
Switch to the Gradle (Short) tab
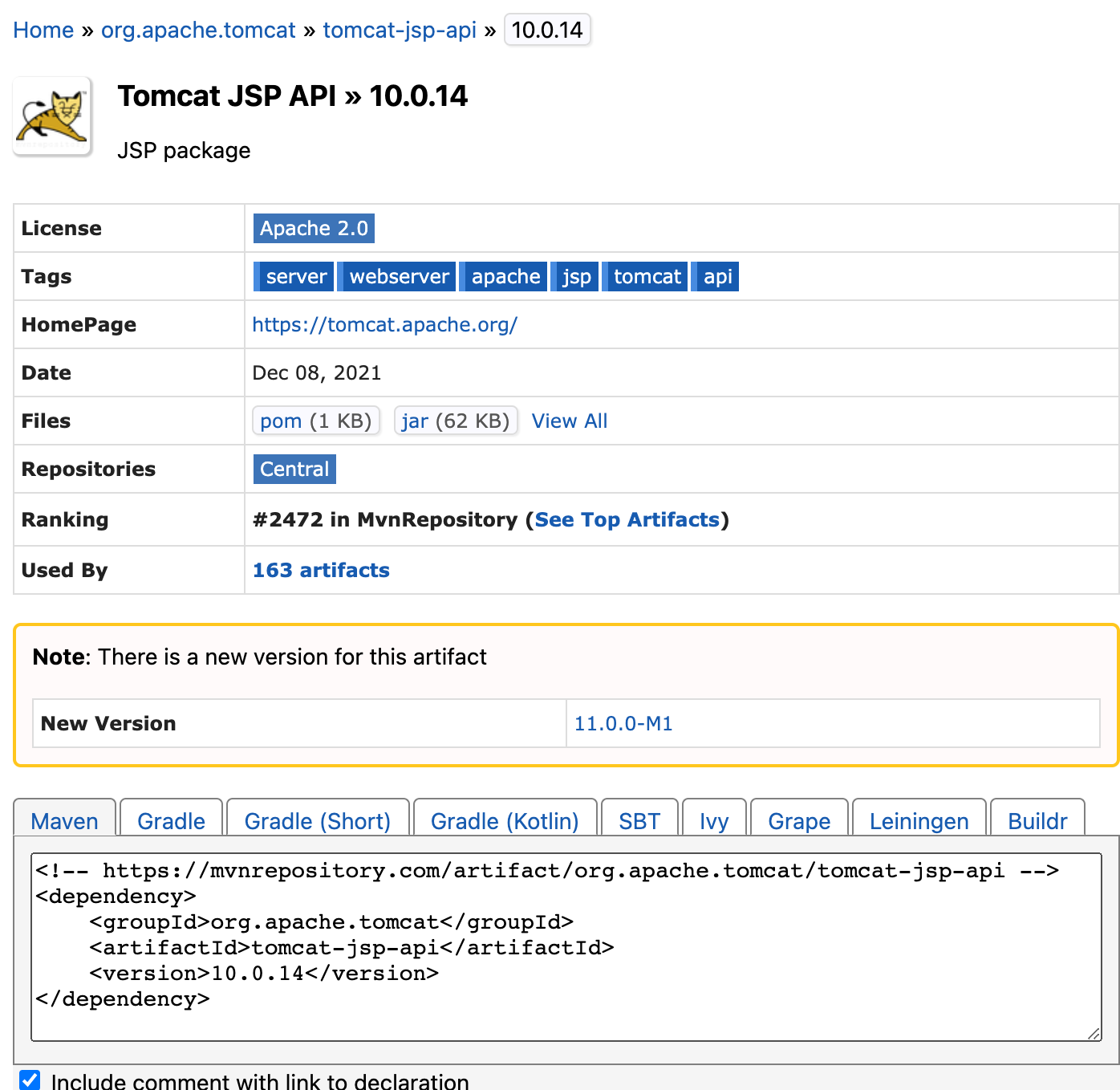point(318,818)
